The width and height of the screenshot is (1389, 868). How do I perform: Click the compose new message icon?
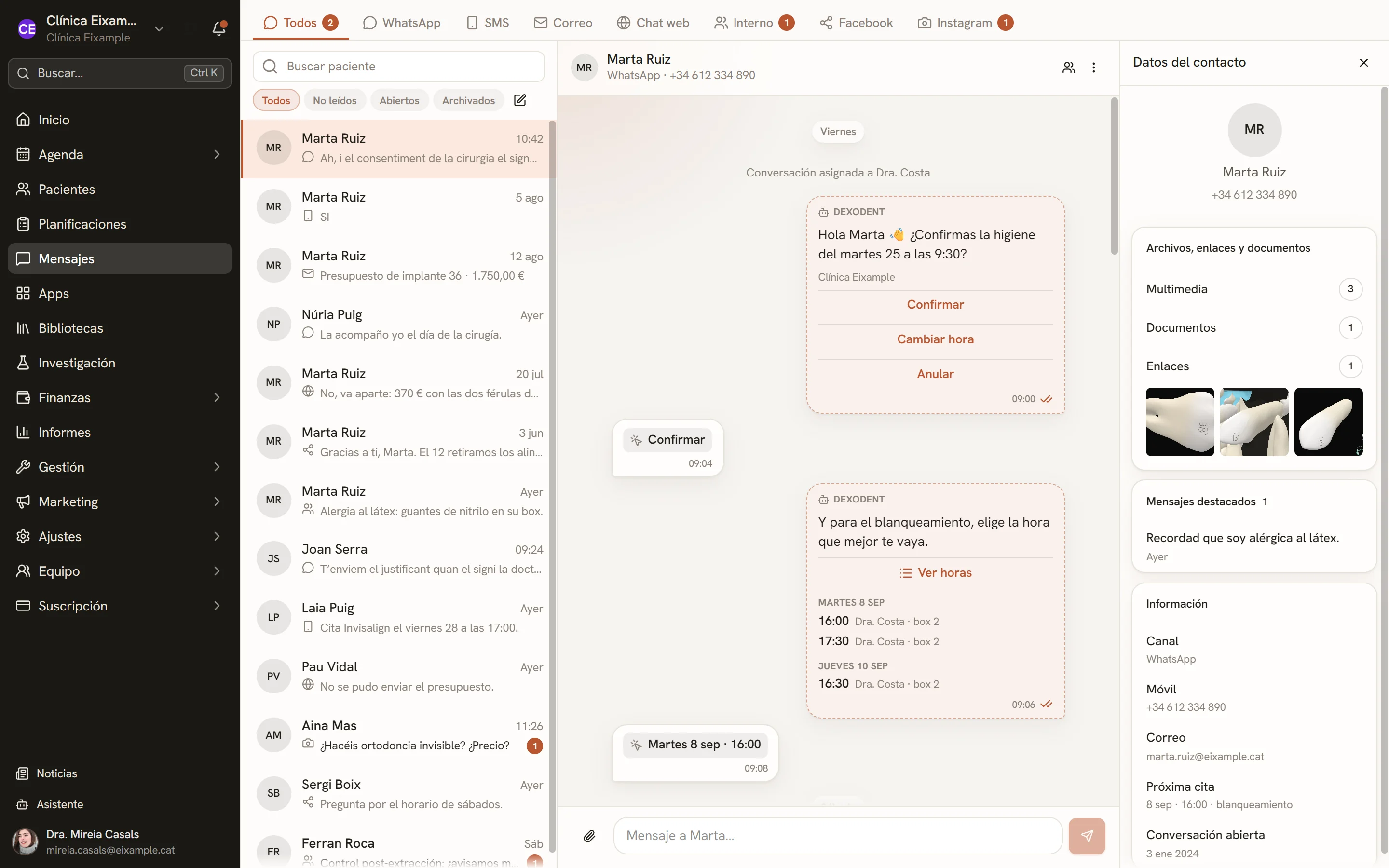[520, 100]
